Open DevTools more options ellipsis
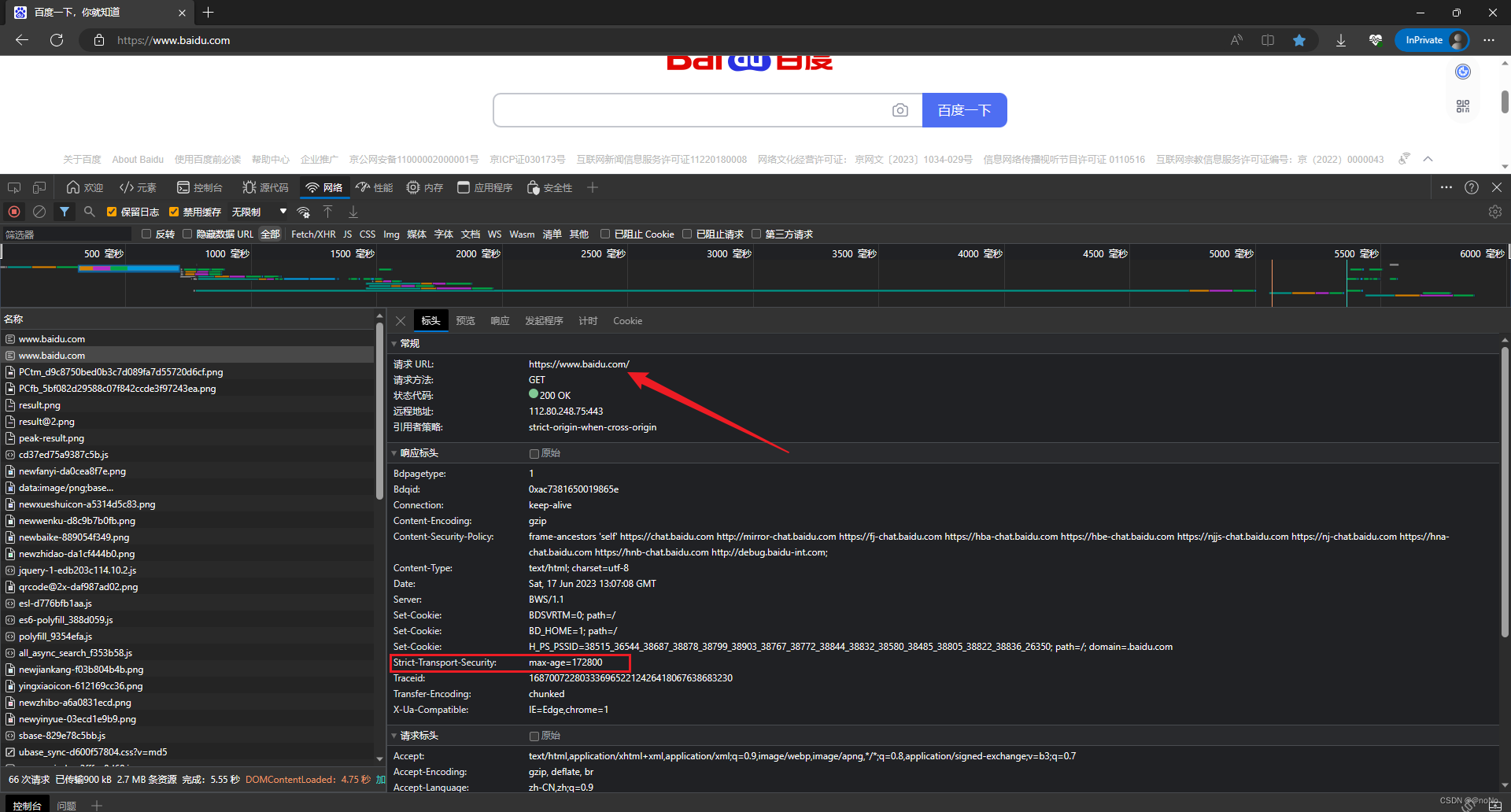Image resolution: width=1511 pixels, height=812 pixels. 1446,187
